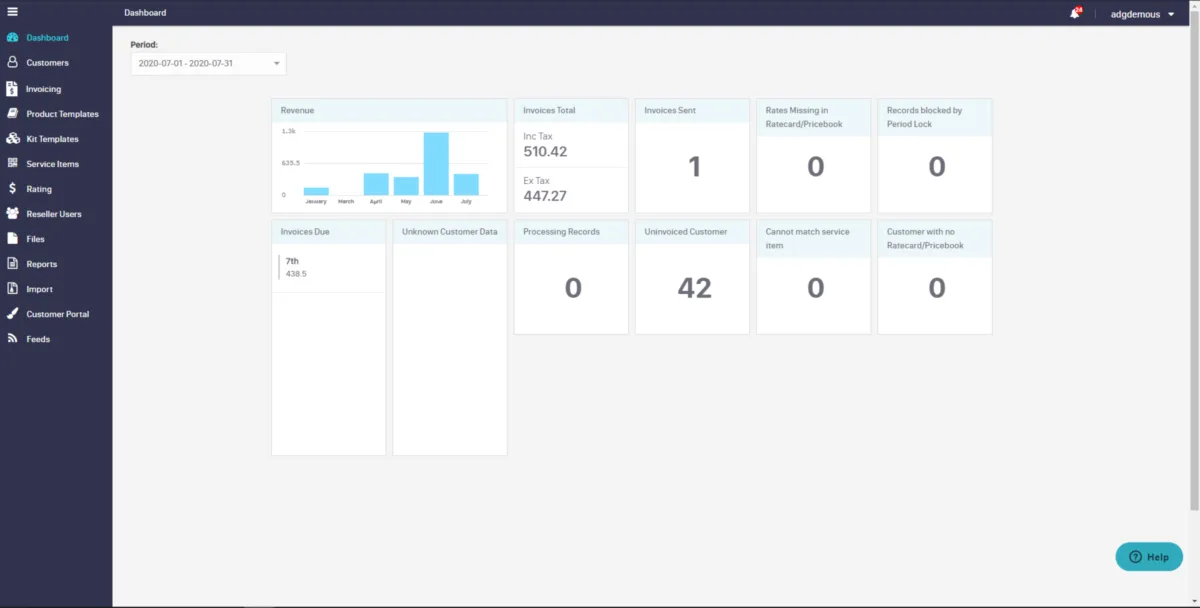1200x608 pixels.
Task: Click the Kit Templates icon
Action: click(x=12, y=139)
